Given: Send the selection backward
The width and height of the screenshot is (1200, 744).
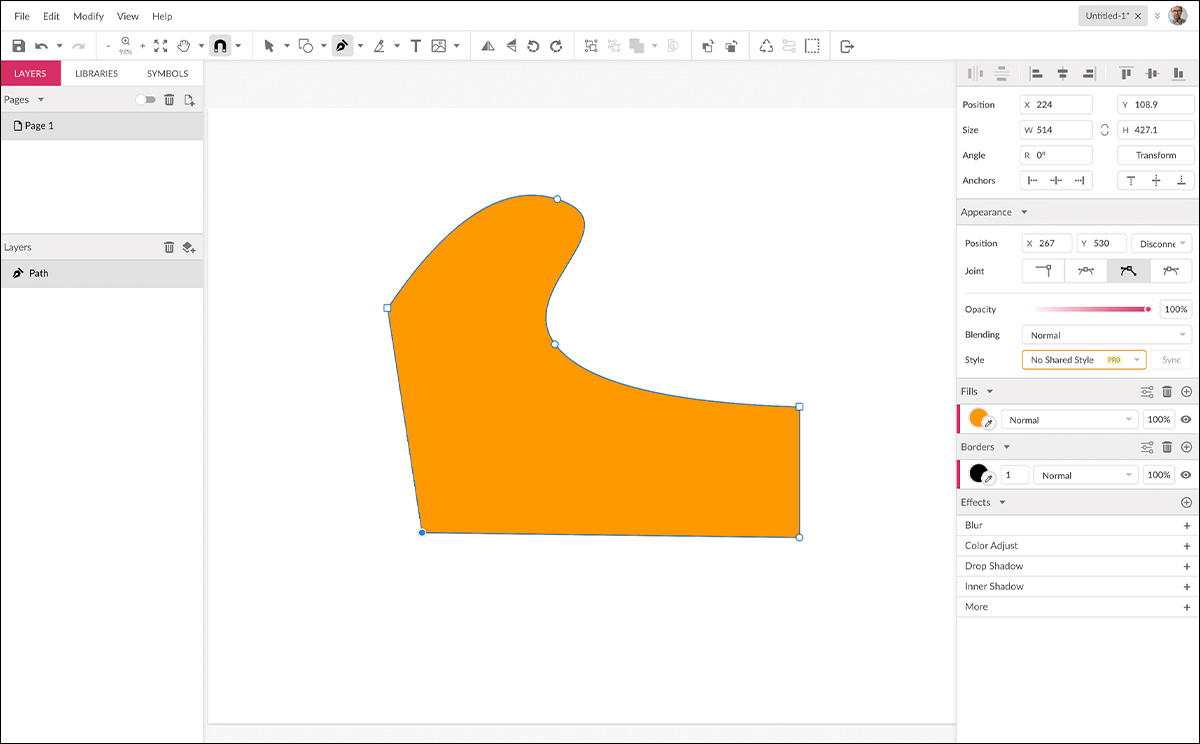Looking at the screenshot, I should [x=731, y=46].
